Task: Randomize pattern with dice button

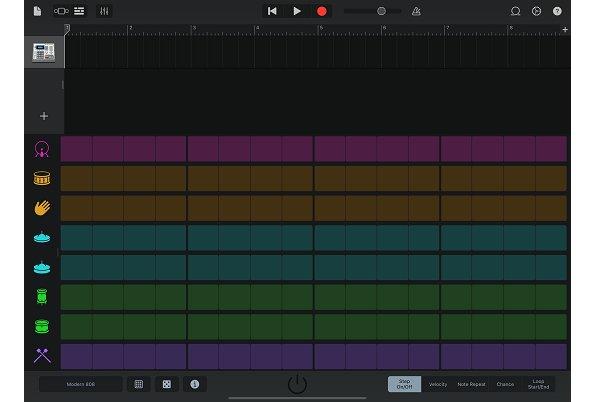Action: click(x=167, y=384)
